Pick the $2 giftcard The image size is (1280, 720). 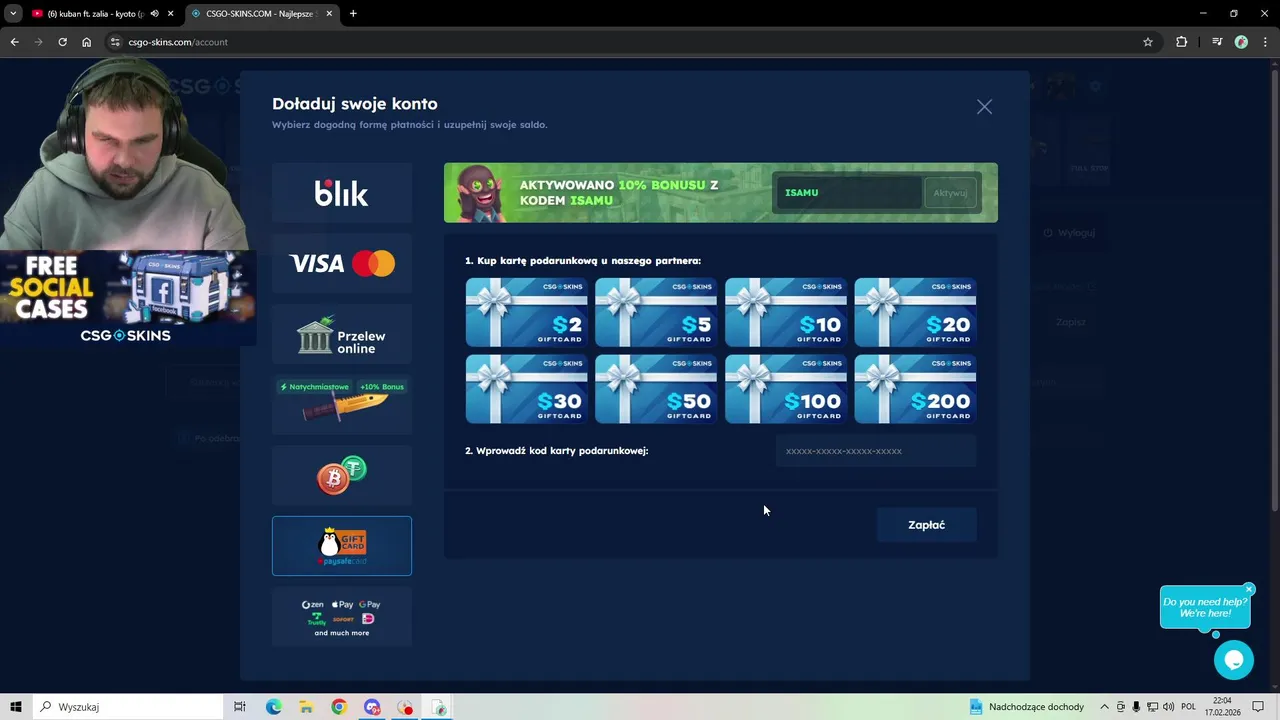click(526, 312)
